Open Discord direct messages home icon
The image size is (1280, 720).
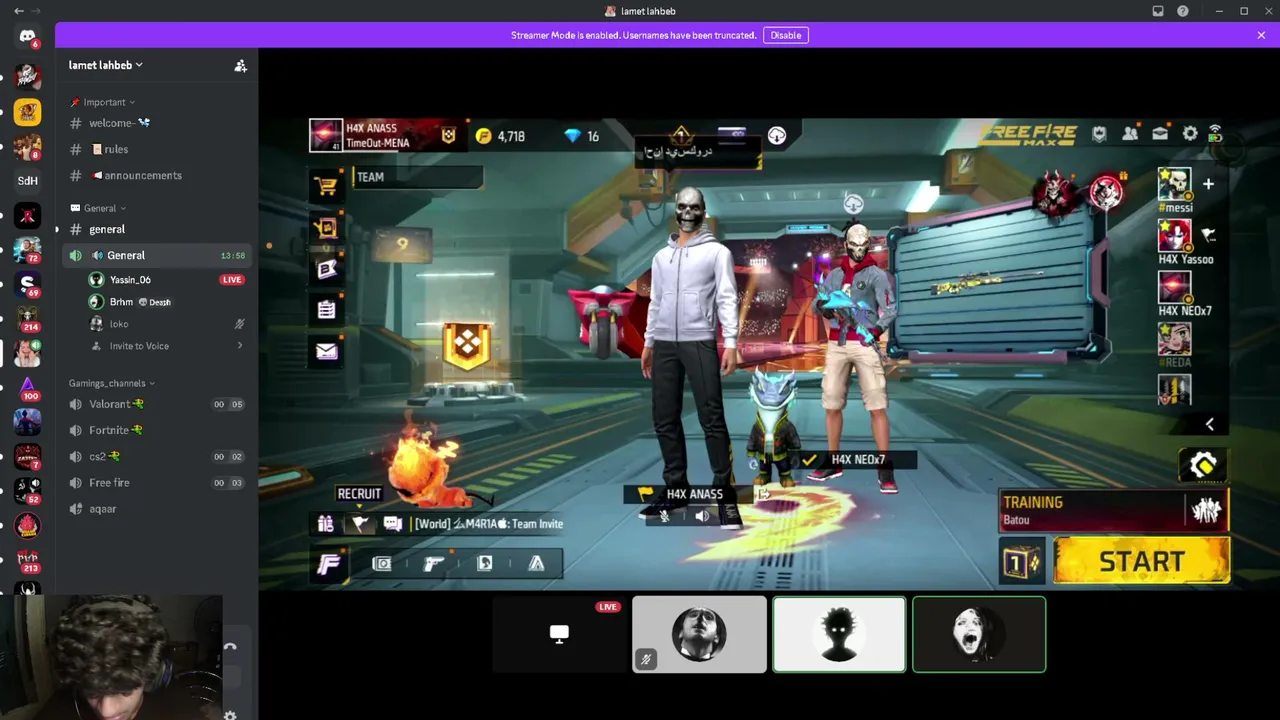click(x=27, y=37)
